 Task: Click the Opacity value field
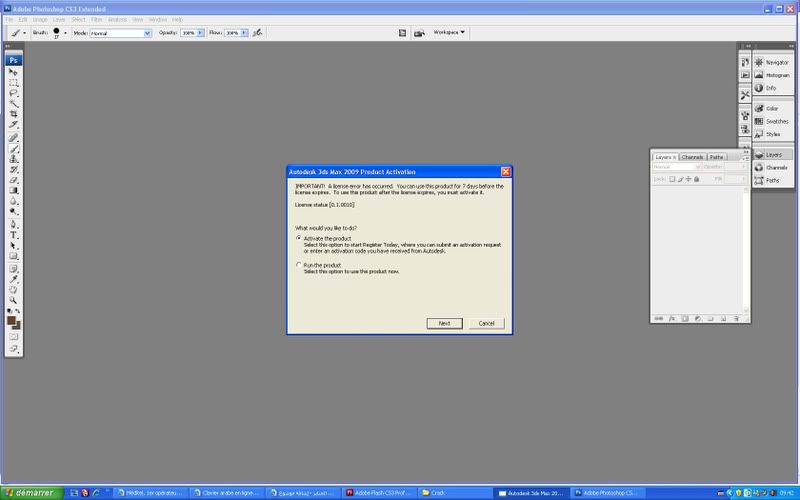click(188, 33)
